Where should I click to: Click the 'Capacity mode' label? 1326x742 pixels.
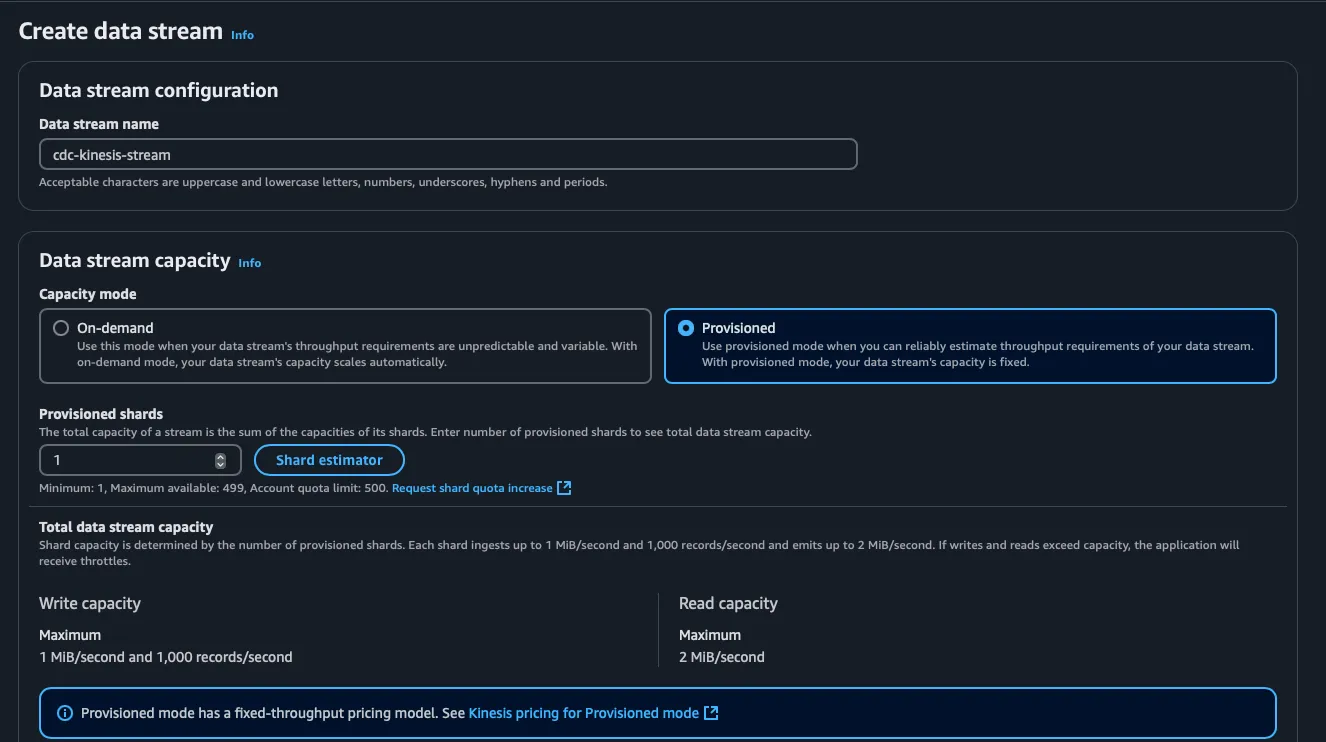click(88, 294)
